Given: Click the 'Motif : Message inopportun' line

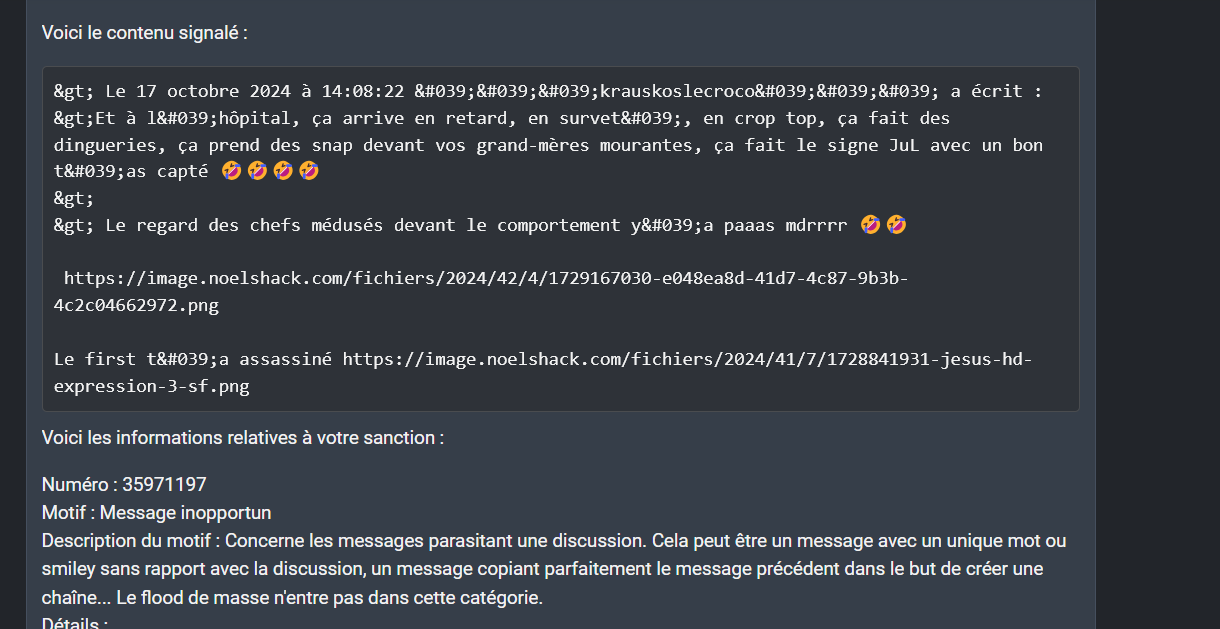Looking at the screenshot, I should [x=157, y=513].
